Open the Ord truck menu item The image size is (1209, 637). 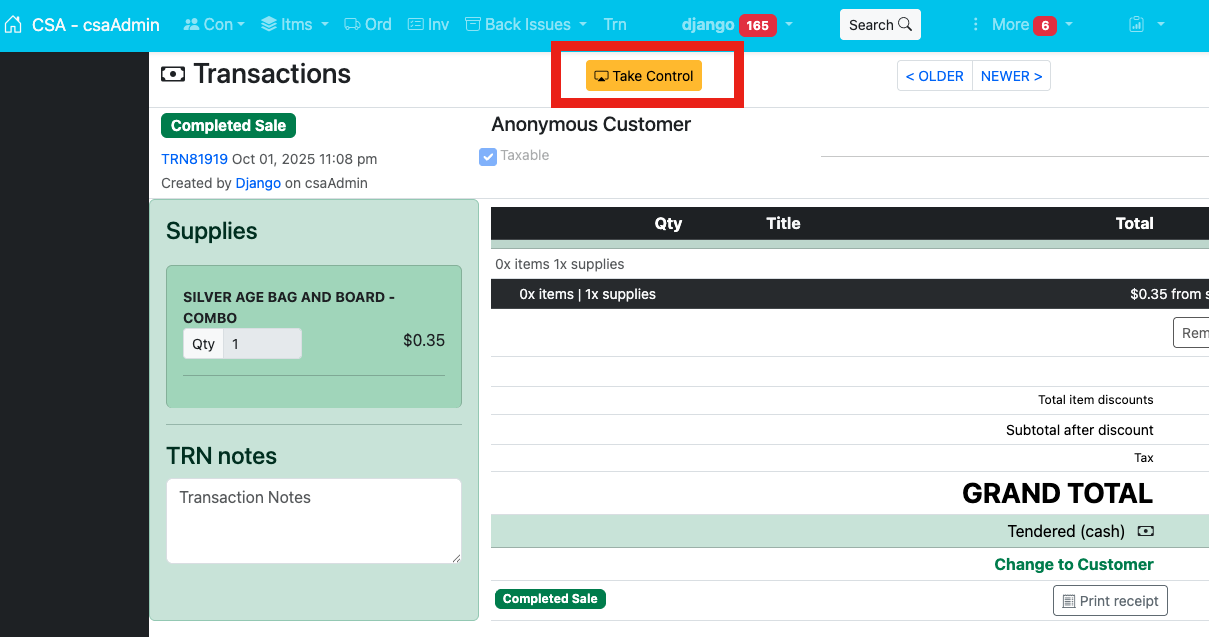pos(367,25)
